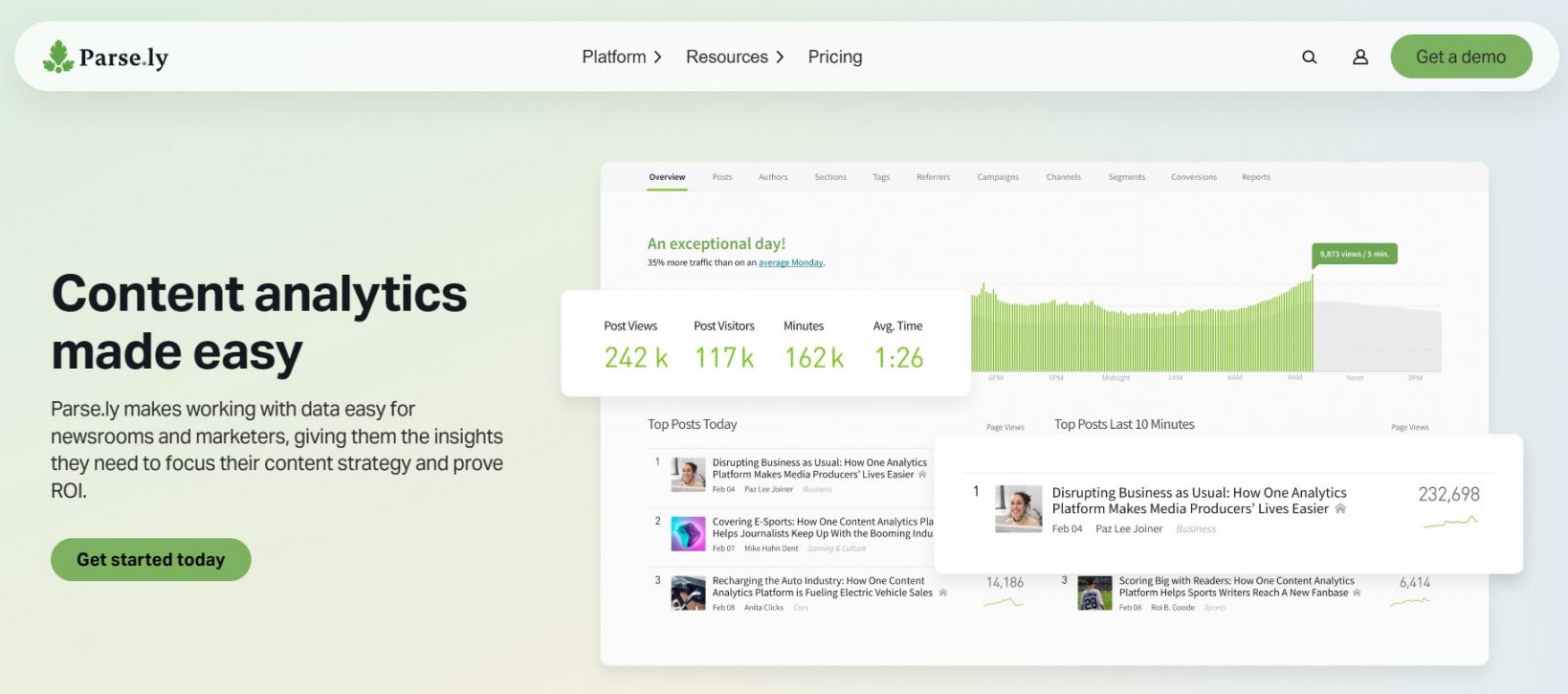1568x694 pixels.
Task: Switch to the Sections tab
Action: click(x=830, y=177)
